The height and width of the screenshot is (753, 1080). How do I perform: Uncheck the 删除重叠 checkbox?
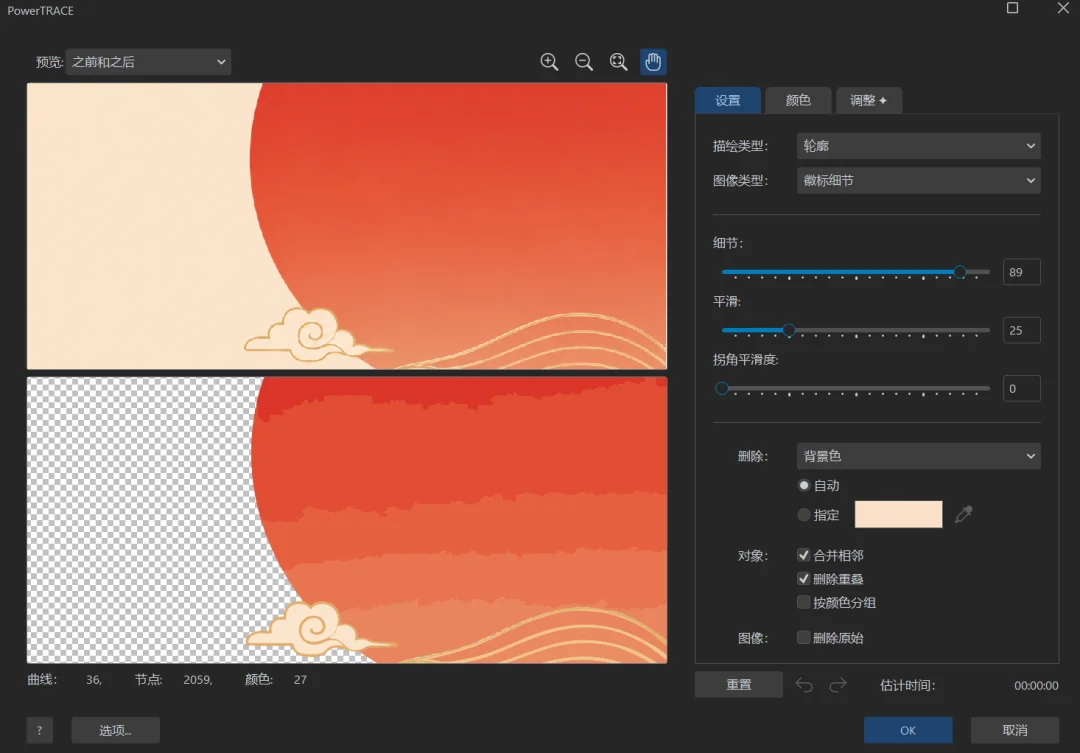pyautogui.click(x=803, y=579)
